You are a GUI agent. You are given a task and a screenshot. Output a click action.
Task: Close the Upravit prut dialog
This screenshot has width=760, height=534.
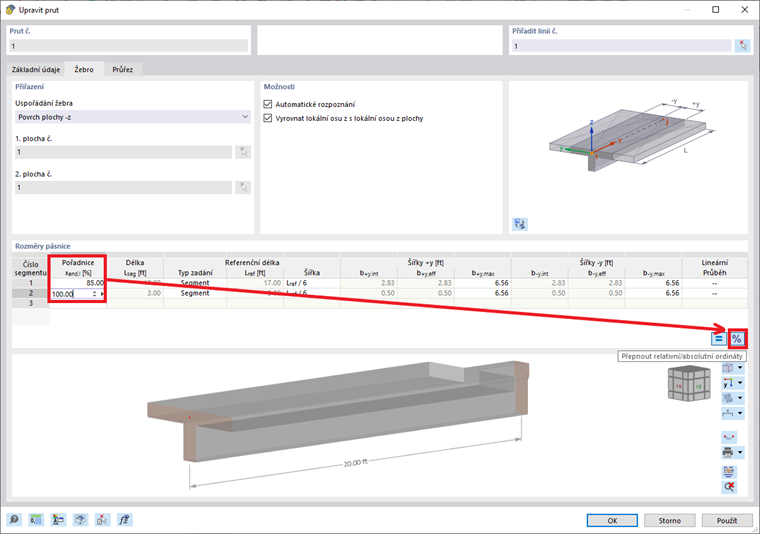[x=744, y=10]
